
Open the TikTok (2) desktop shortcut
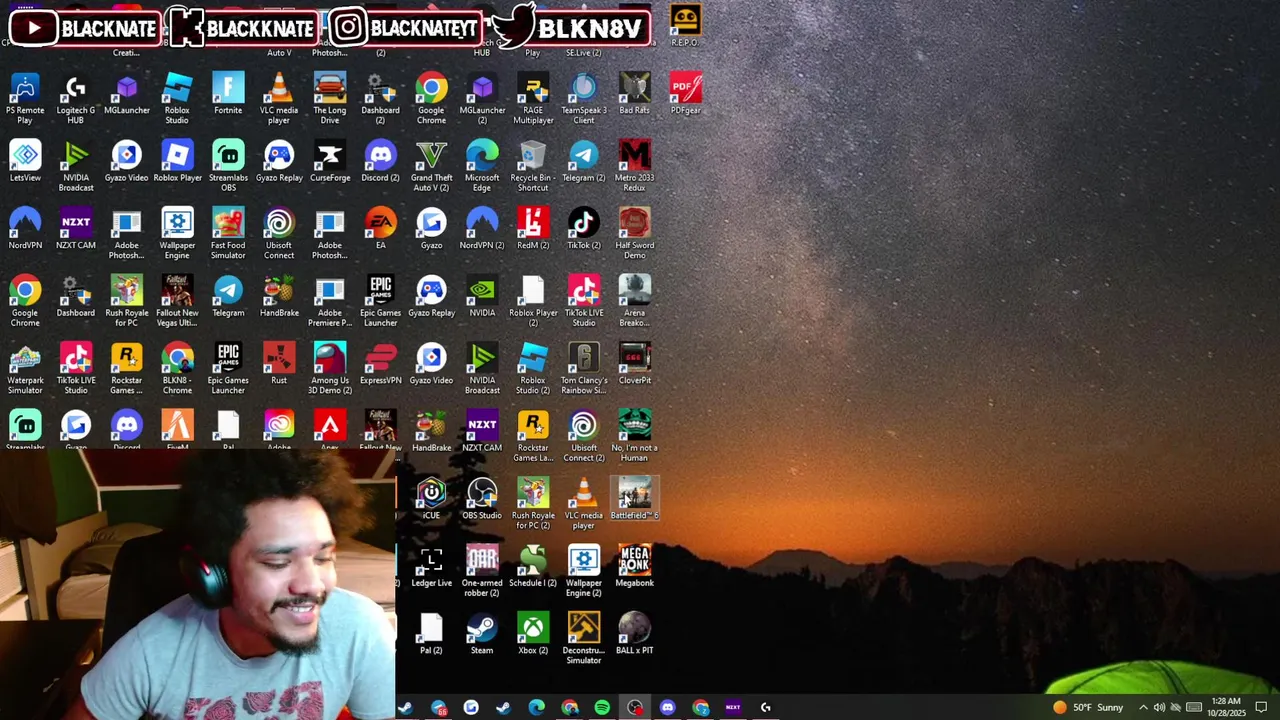pyautogui.click(x=584, y=228)
